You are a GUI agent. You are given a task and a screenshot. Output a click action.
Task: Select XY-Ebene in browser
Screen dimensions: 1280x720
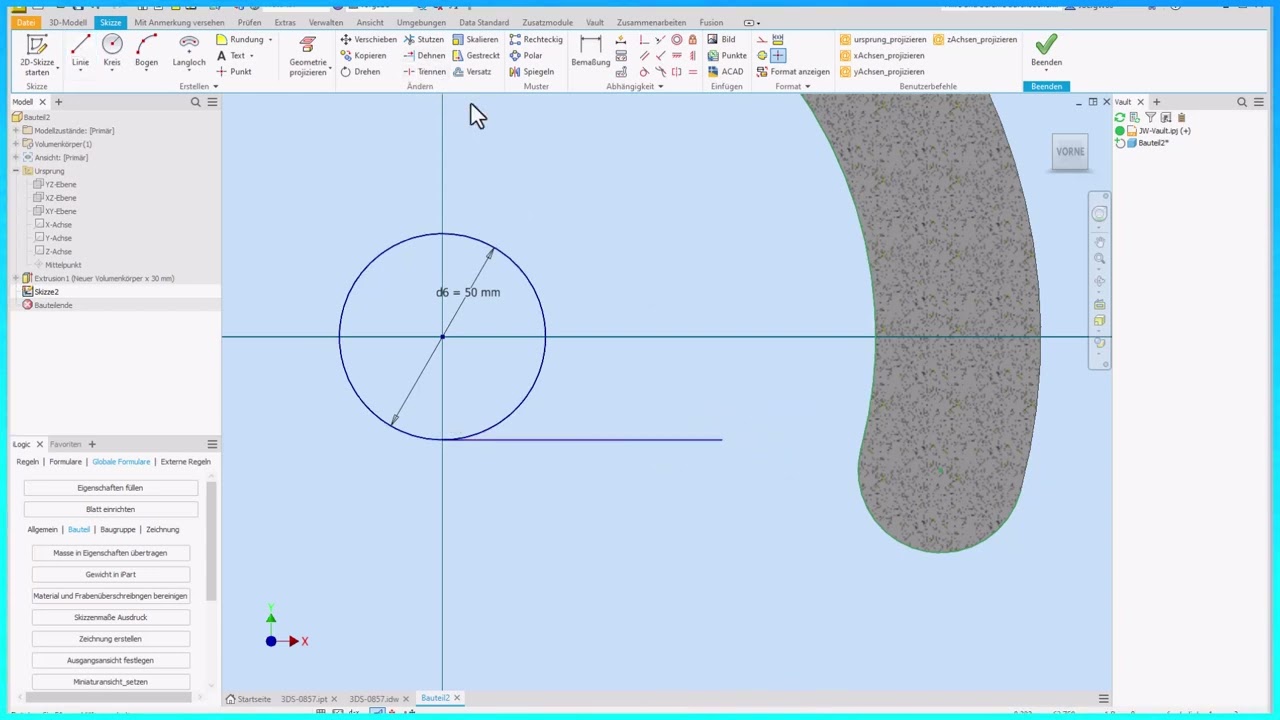click(x=55, y=212)
